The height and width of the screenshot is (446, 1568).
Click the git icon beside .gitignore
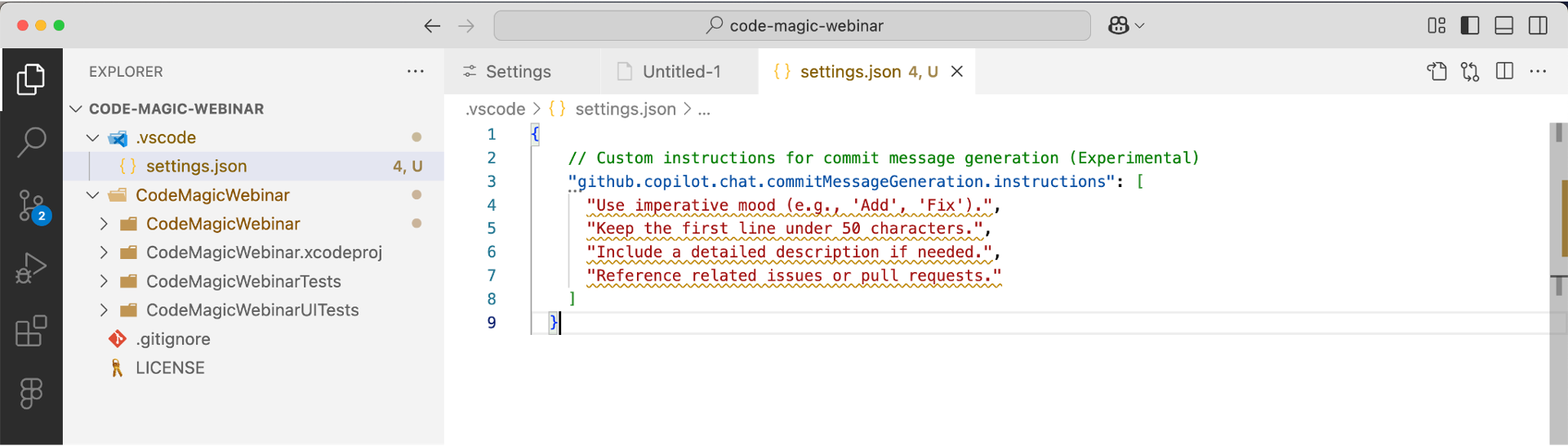118,339
